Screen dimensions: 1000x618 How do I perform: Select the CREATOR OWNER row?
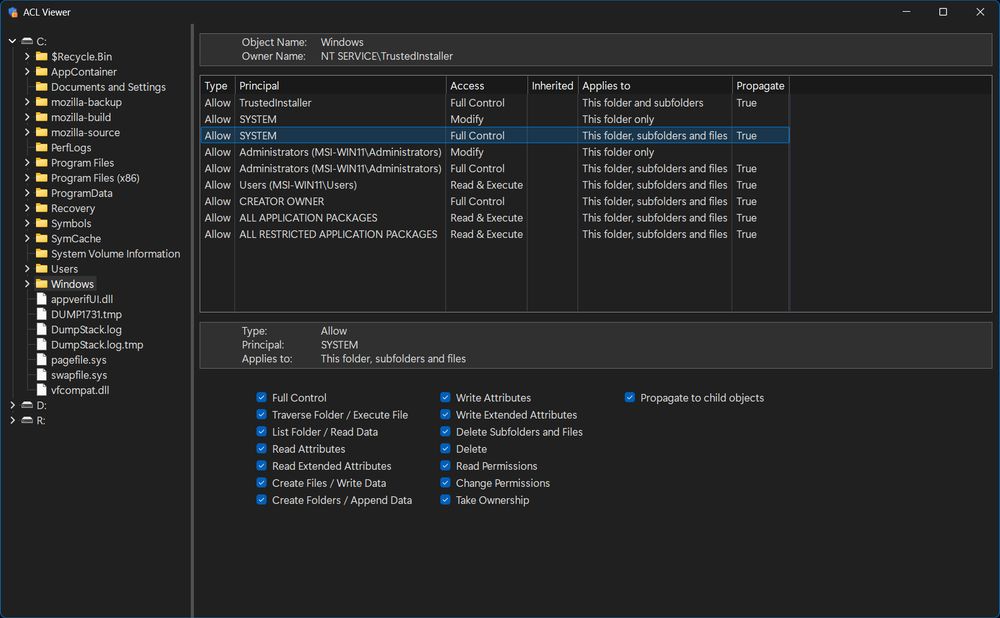click(495, 202)
